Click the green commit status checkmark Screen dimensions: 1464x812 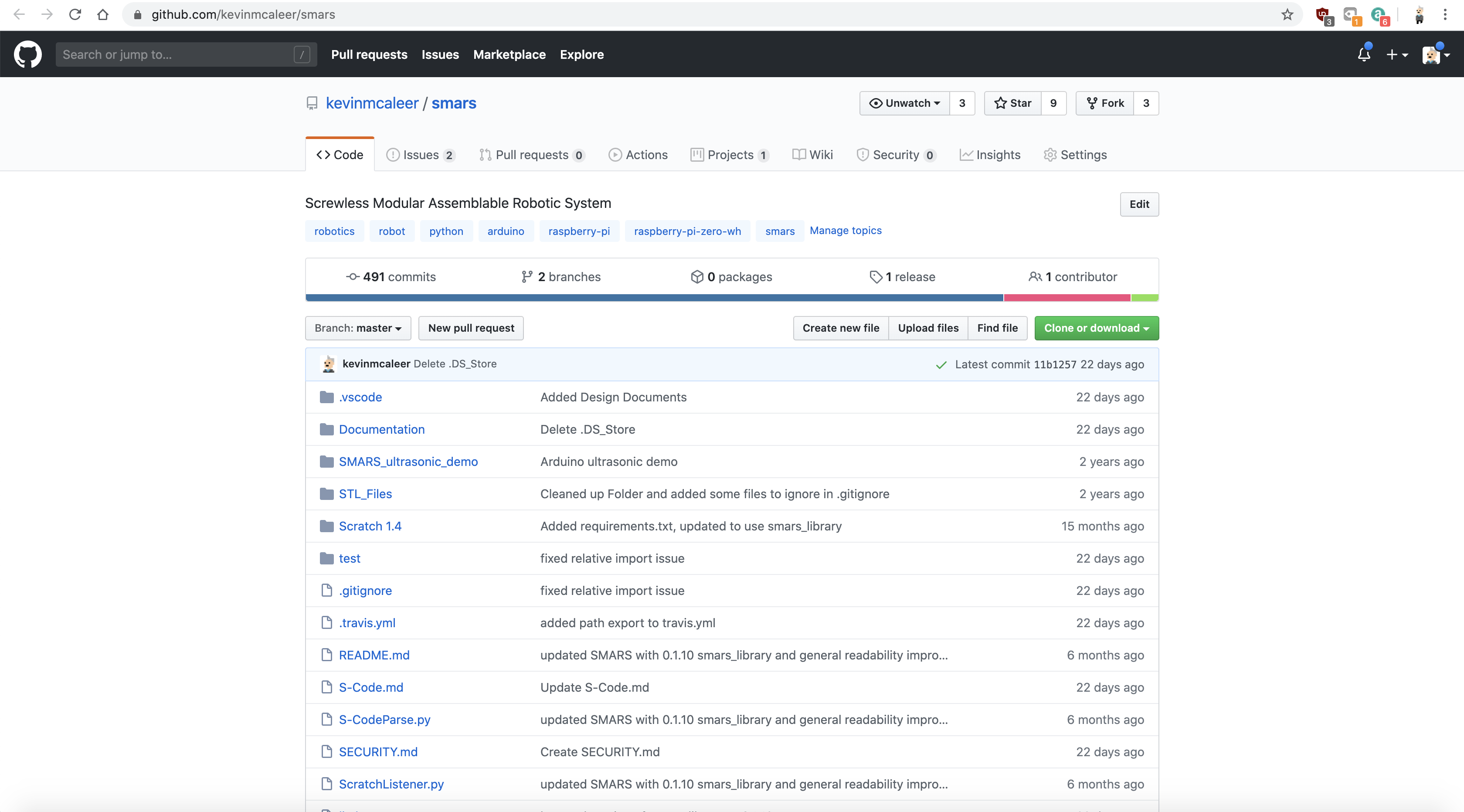coord(941,365)
